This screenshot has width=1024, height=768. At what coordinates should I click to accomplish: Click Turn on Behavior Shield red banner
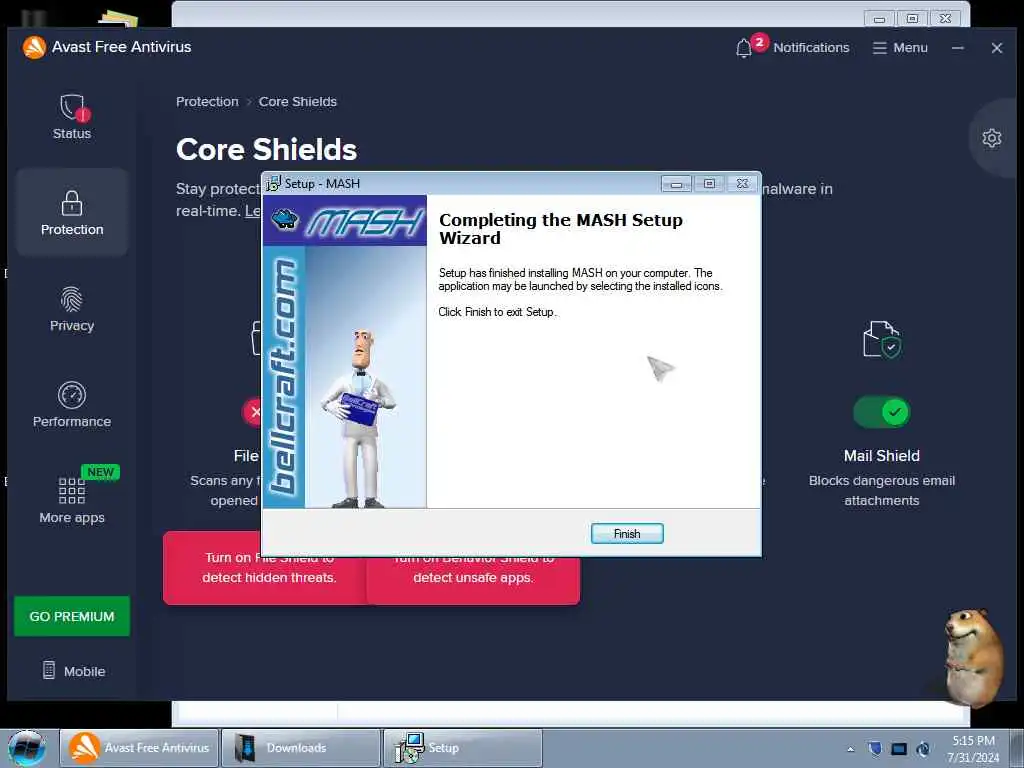click(x=473, y=580)
